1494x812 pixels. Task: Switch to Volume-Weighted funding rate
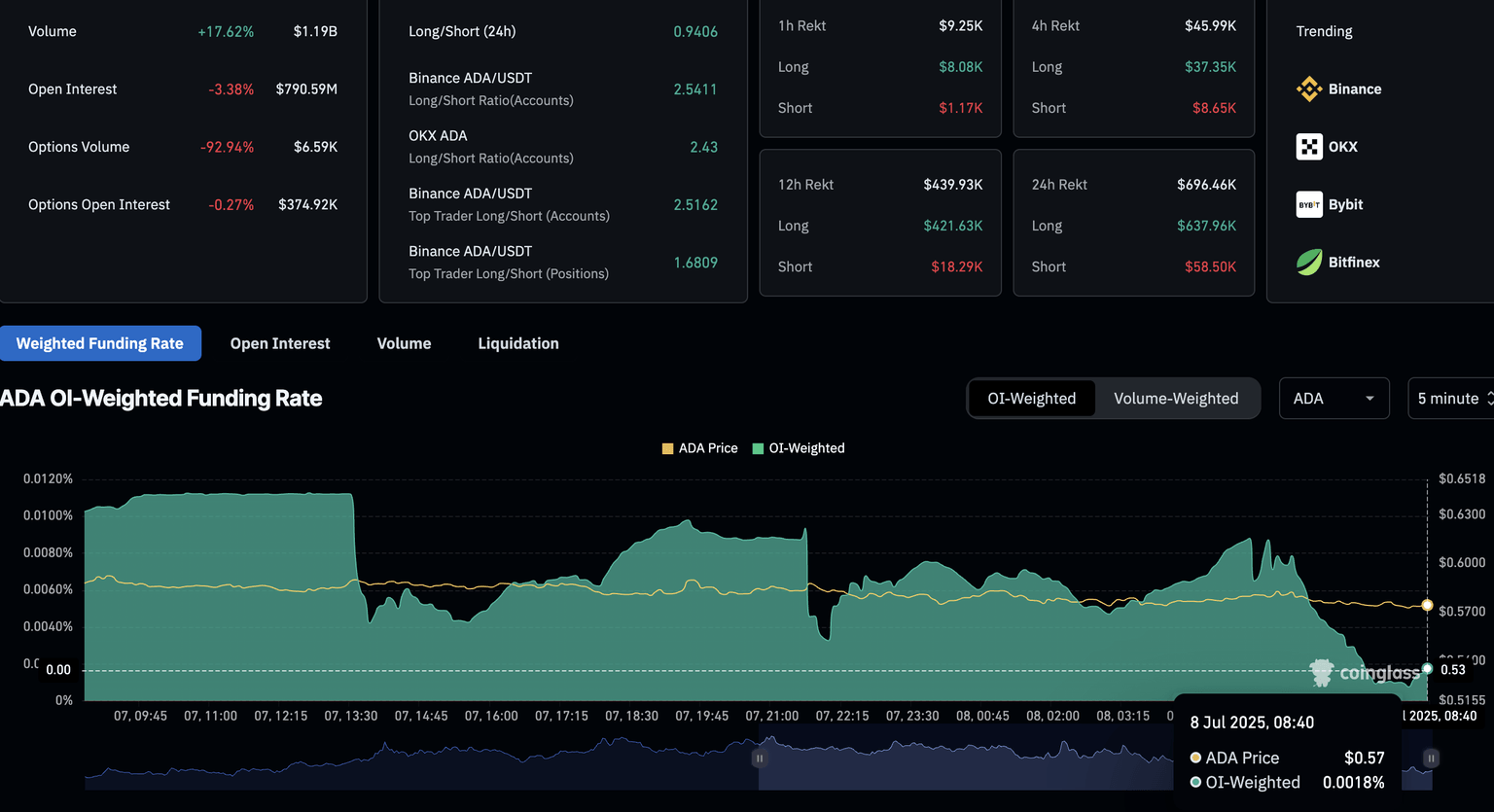tap(1176, 399)
